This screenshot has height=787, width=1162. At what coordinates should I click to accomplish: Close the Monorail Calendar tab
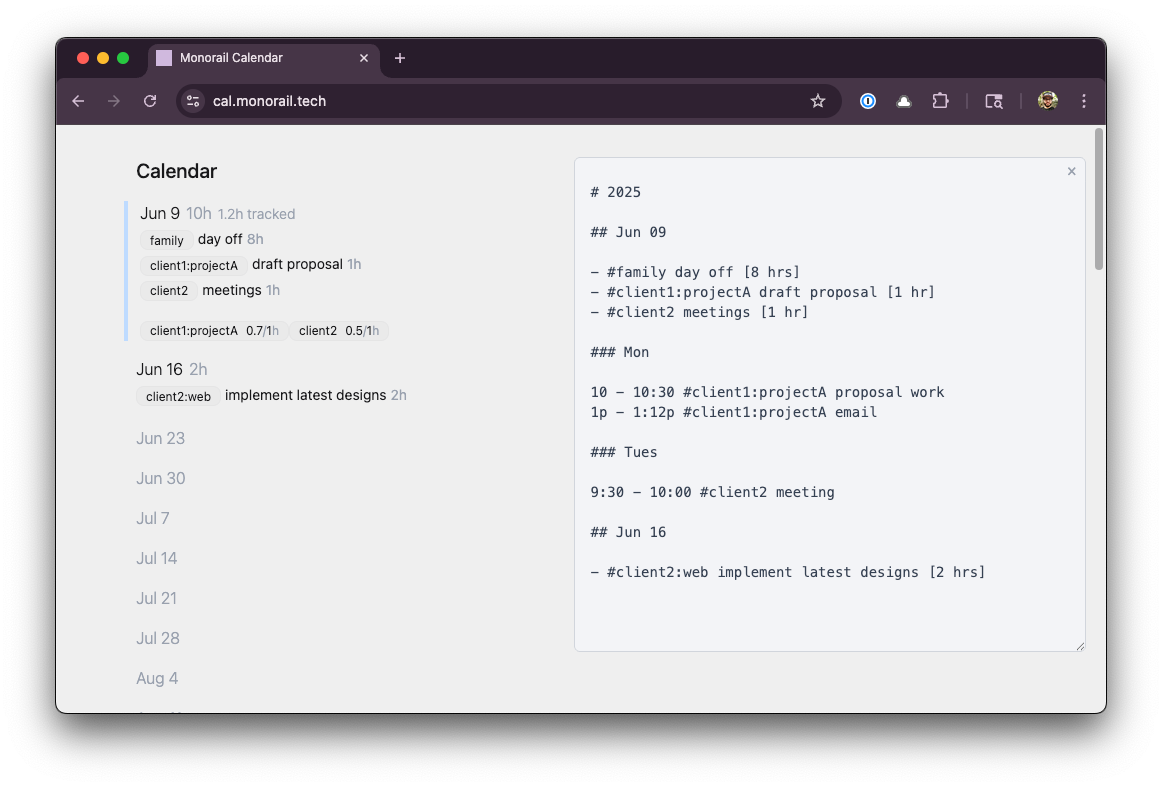[364, 58]
